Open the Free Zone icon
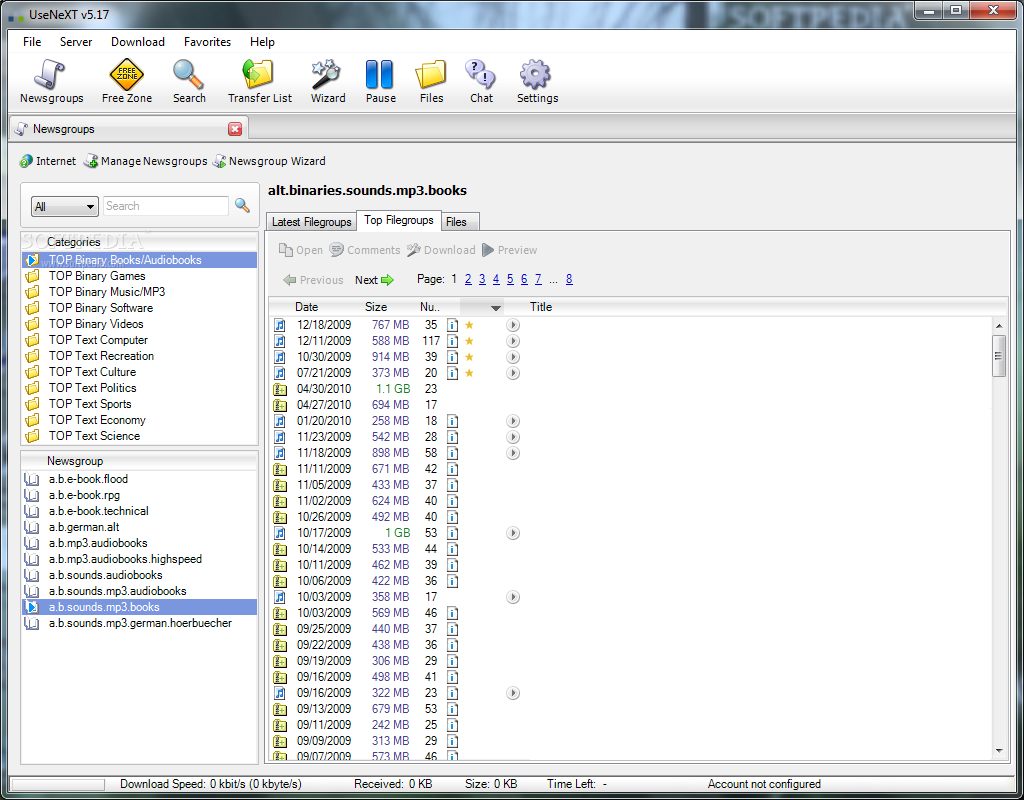The width and height of the screenshot is (1024, 800). [127, 82]
